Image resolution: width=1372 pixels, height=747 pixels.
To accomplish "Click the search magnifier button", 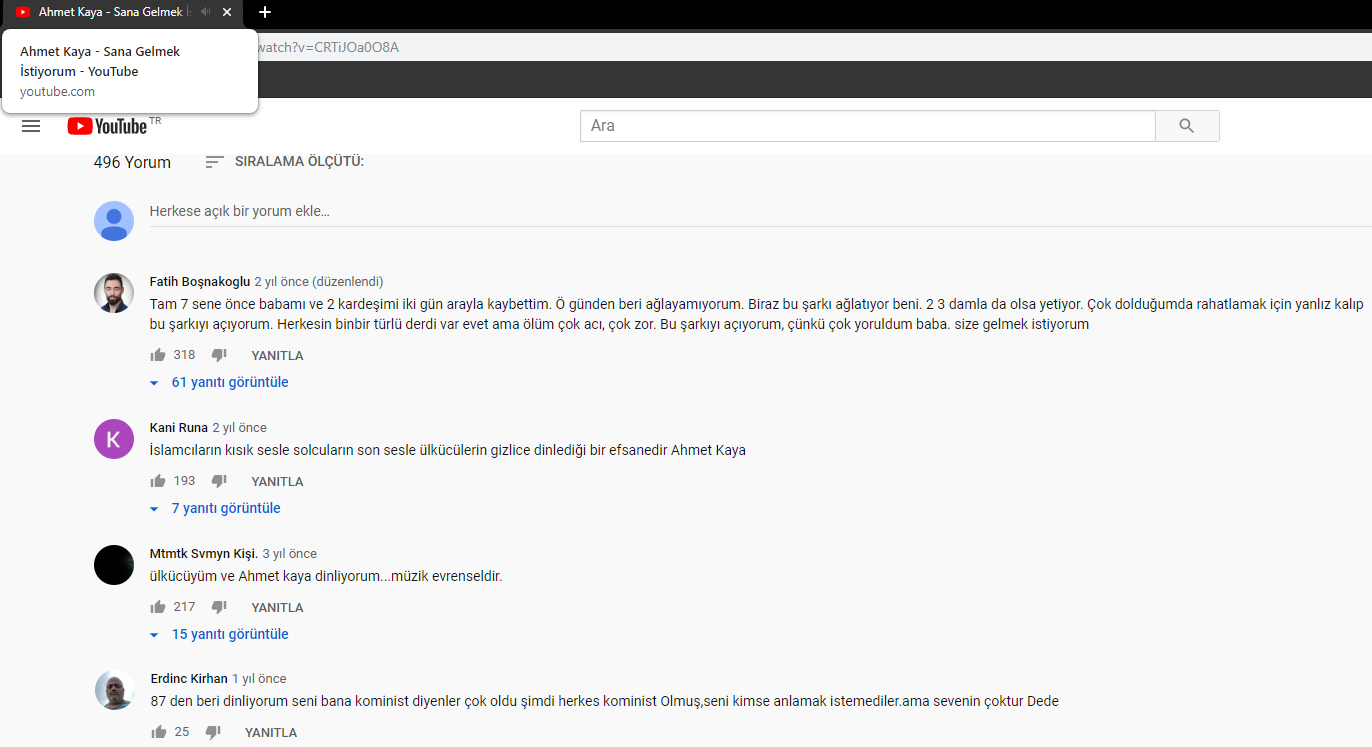I will [1187, 126].
